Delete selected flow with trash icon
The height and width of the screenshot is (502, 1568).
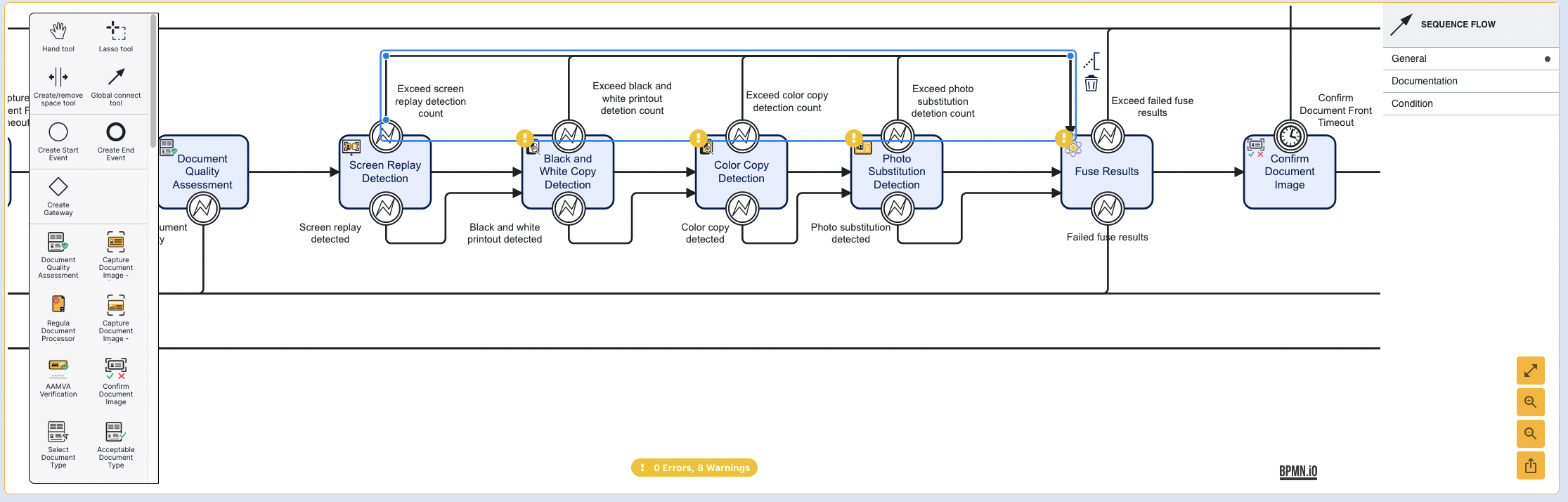click(1091, 84)
